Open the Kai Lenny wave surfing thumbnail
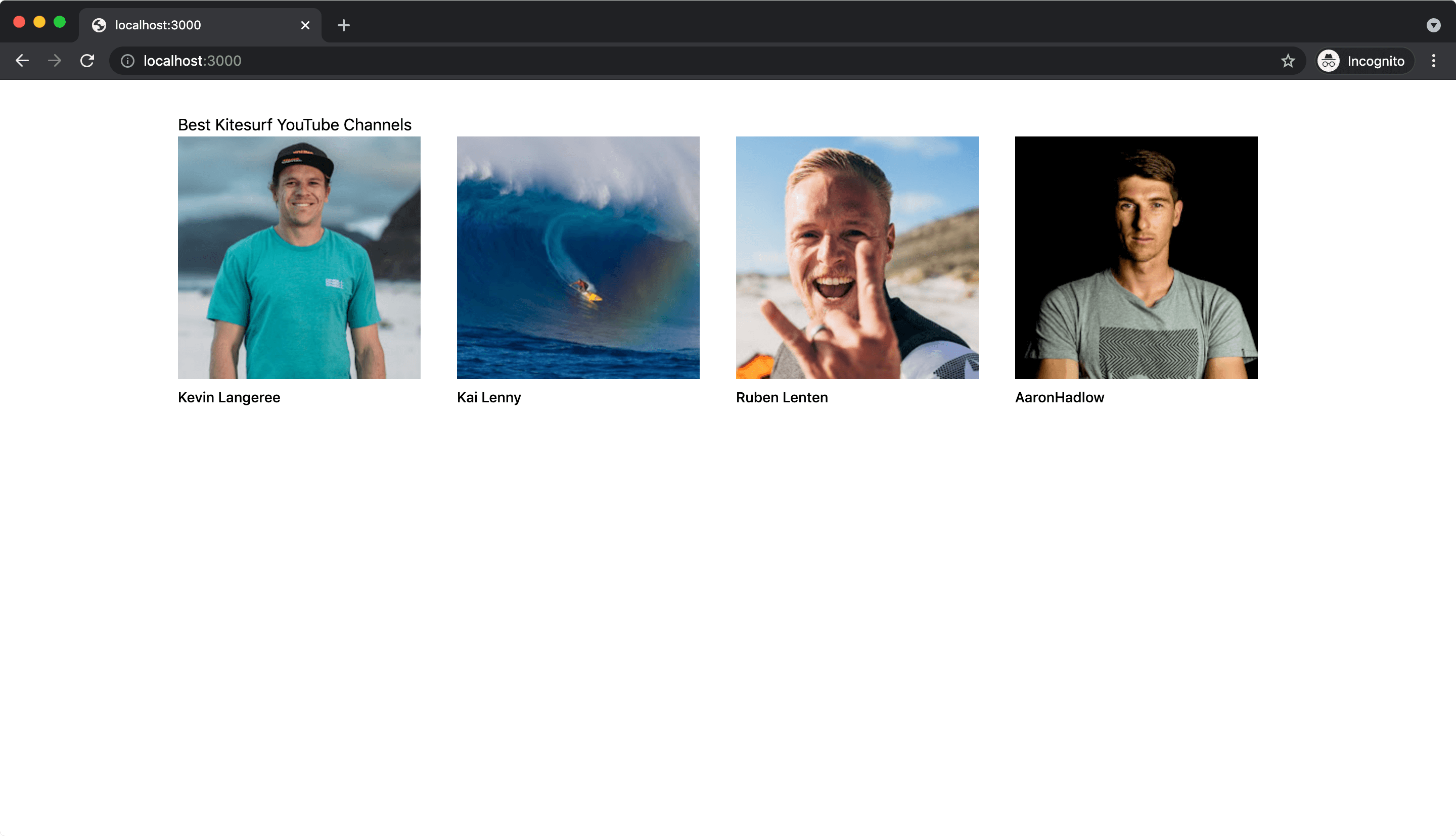1456x836 pixels. [578, 257]
